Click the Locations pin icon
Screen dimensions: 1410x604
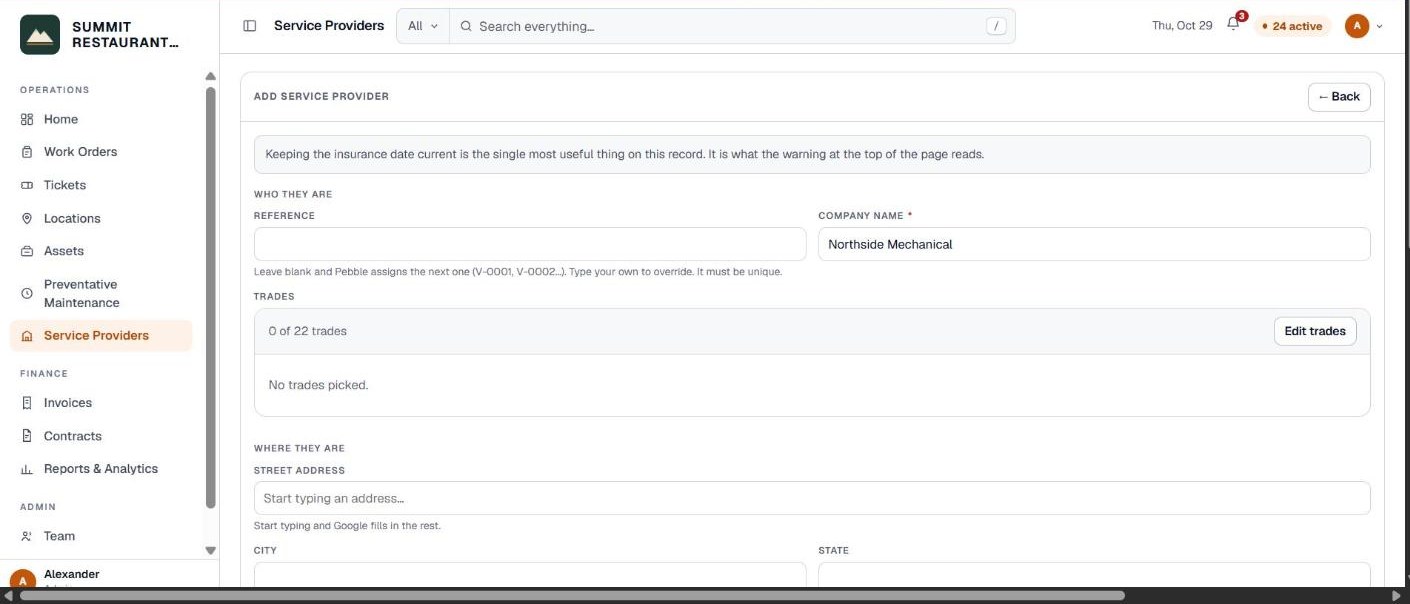click(x=27, y=218)
